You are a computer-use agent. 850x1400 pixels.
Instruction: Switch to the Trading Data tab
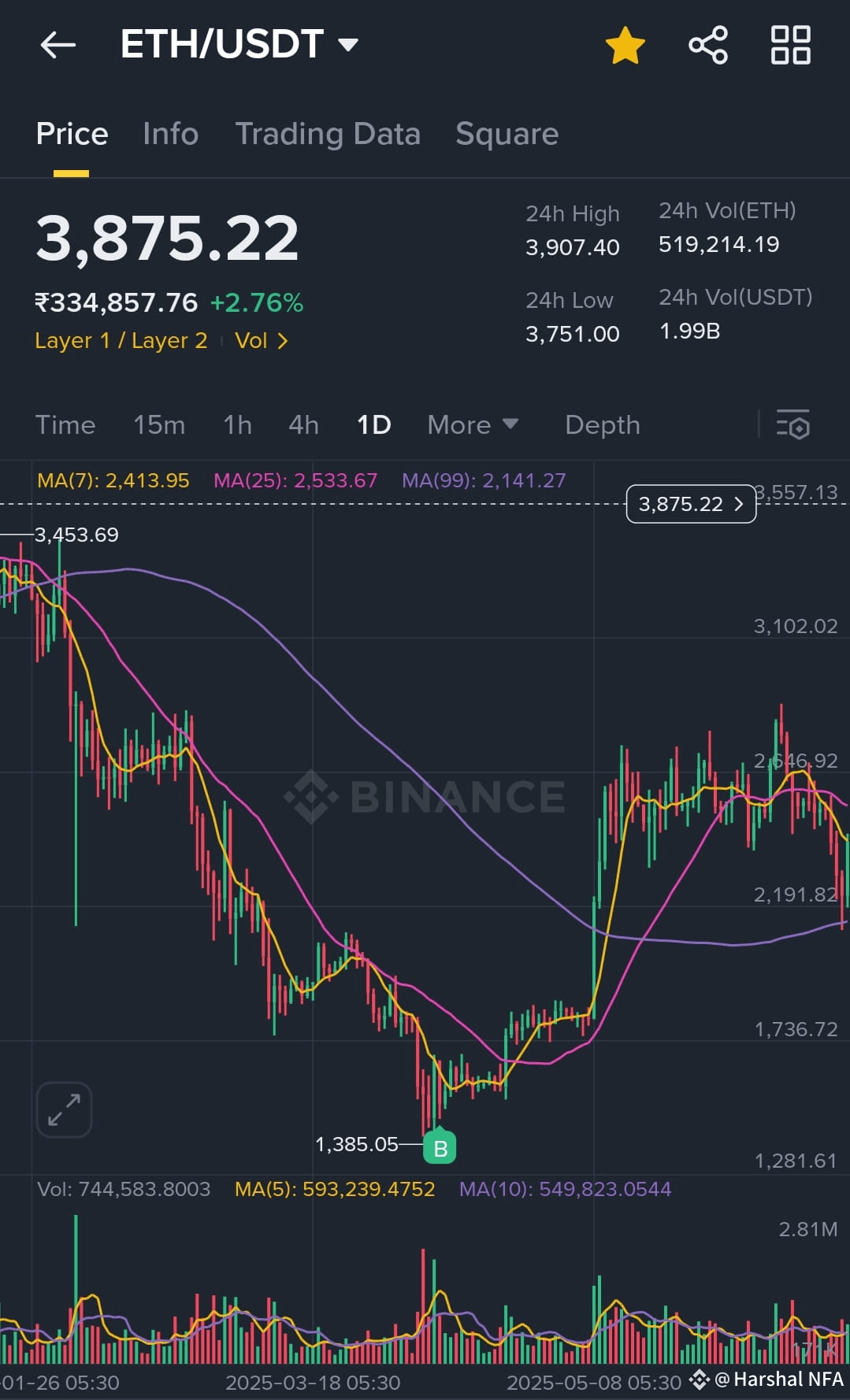(328, 134)
